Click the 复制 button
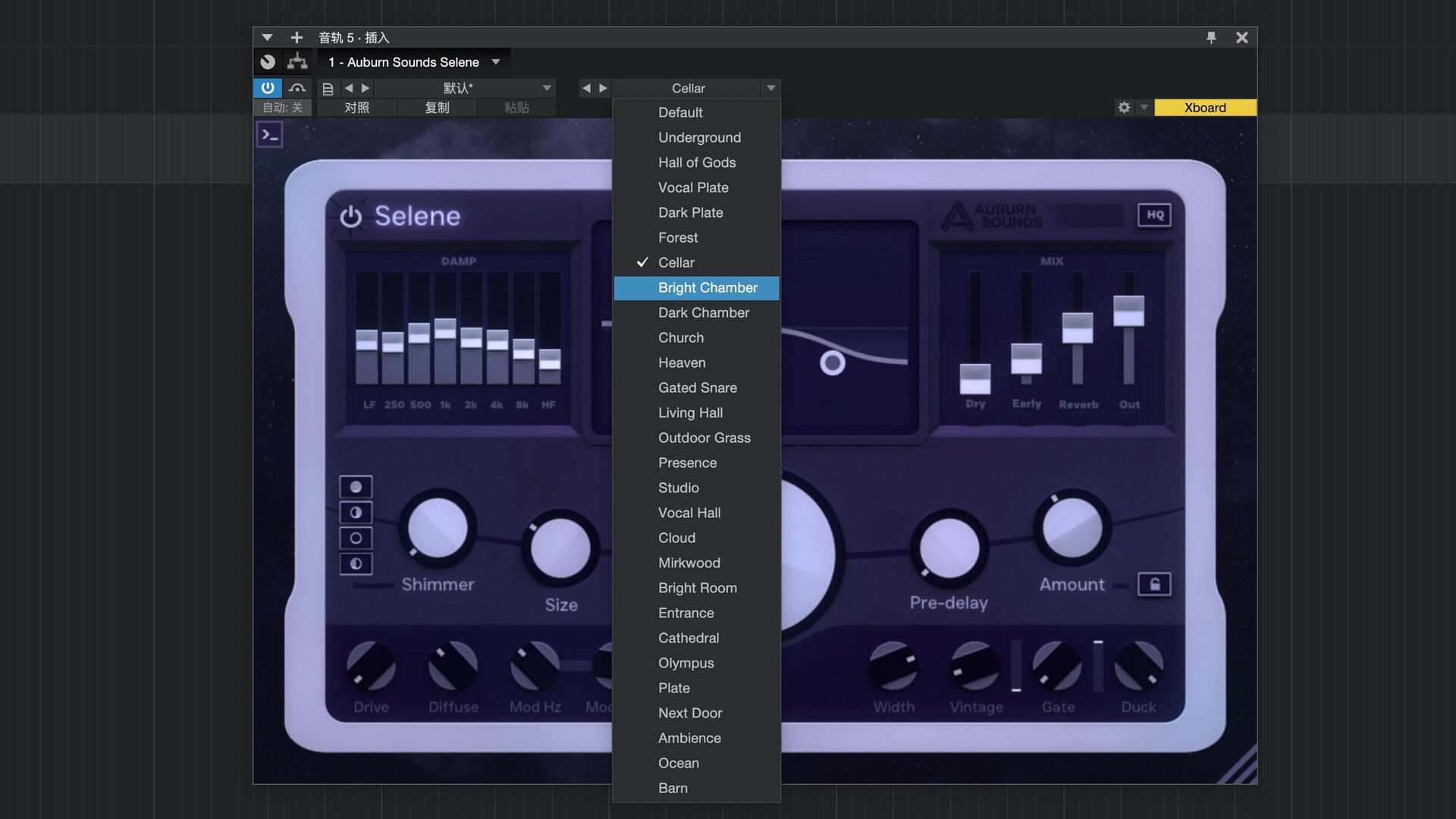 click(x=437, y=108)
